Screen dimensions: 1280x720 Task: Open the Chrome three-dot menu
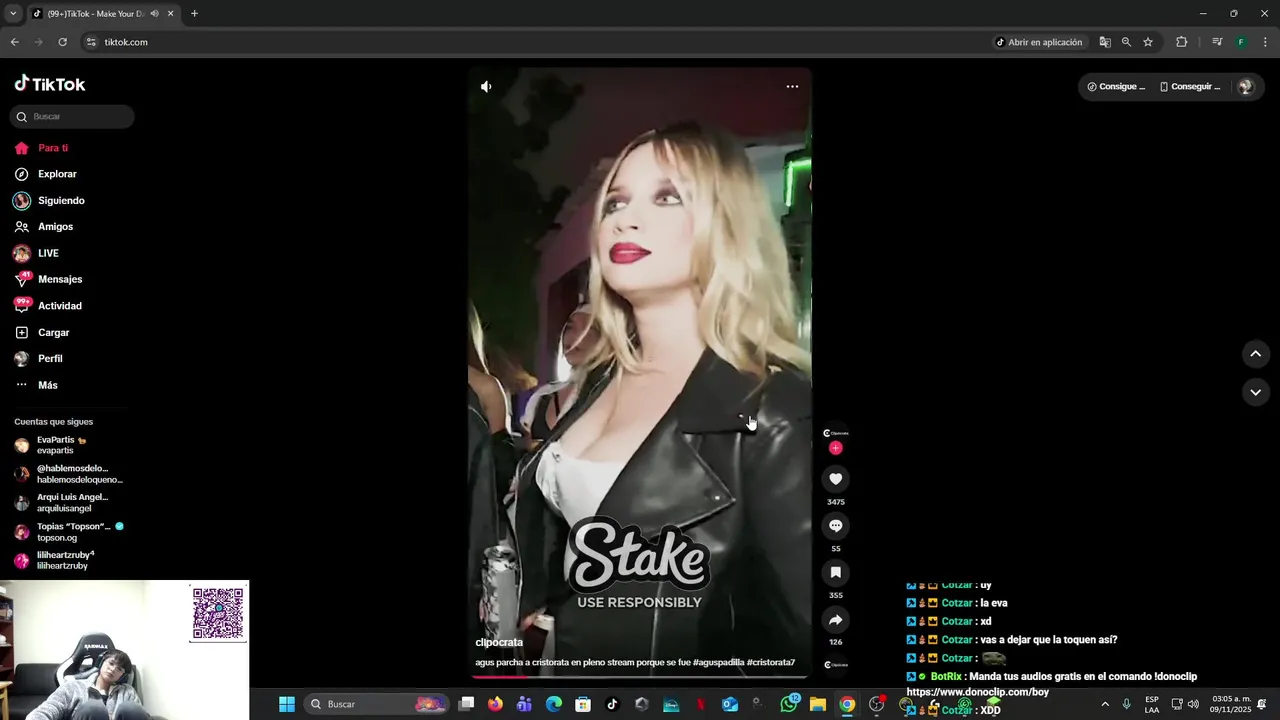pyautogui.click(x=1265, y=42)
